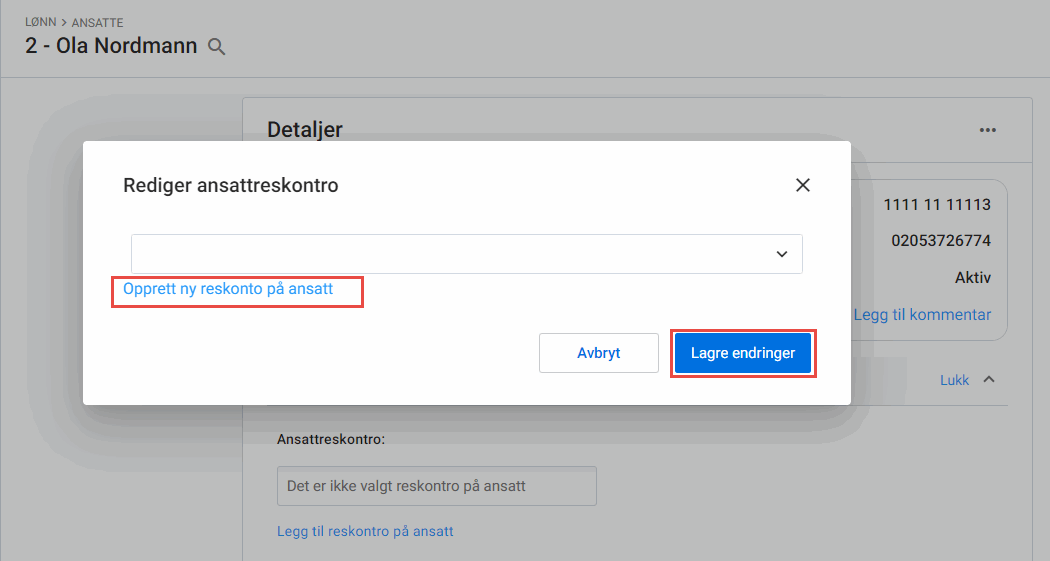The width and height of the screenshot is (1050, 561).
Task: Click the search icon beside Ola Nordmann
Action: click(x=216, y=46)
